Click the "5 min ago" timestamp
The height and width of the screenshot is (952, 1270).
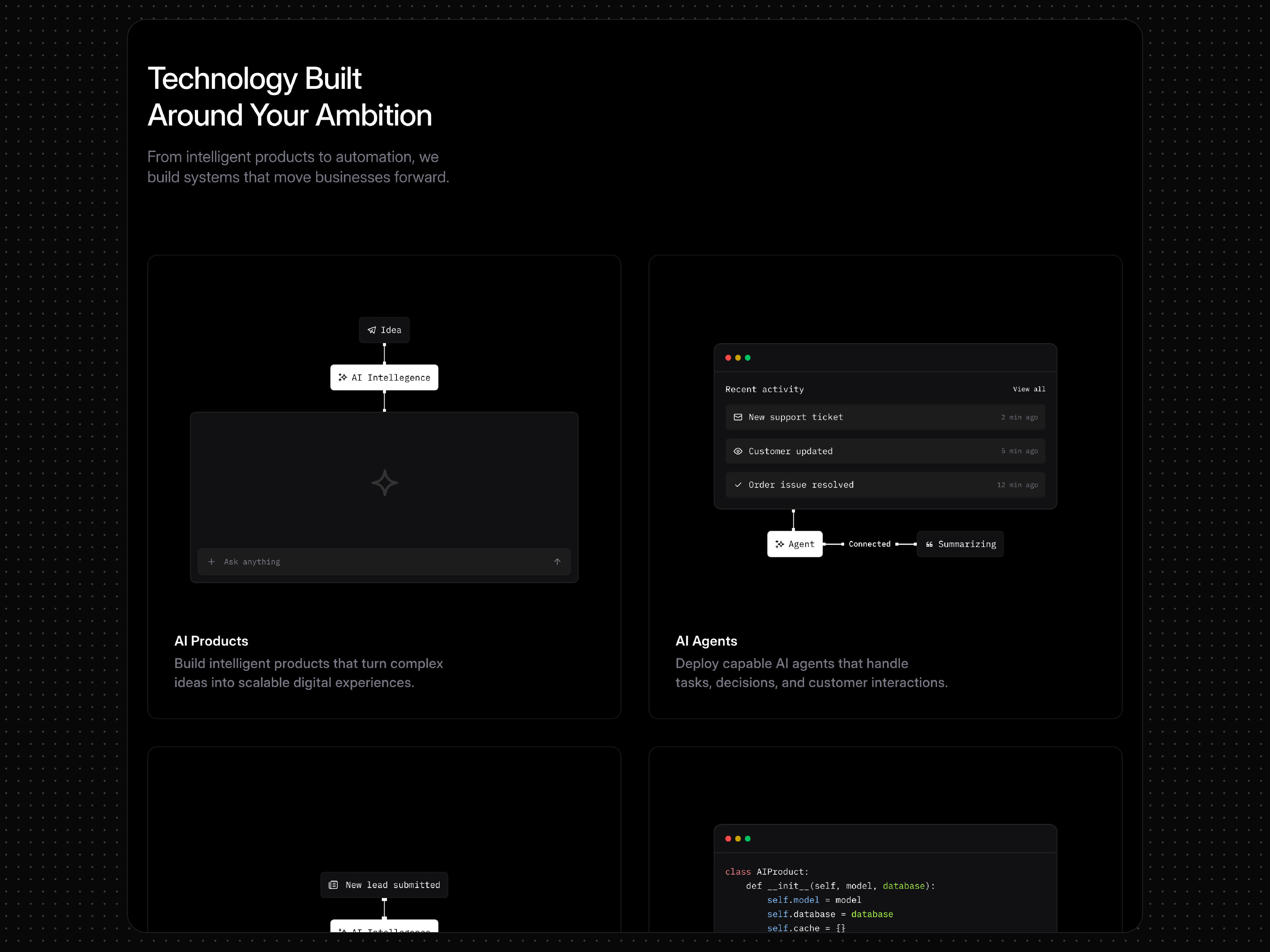pos(1020,451)
